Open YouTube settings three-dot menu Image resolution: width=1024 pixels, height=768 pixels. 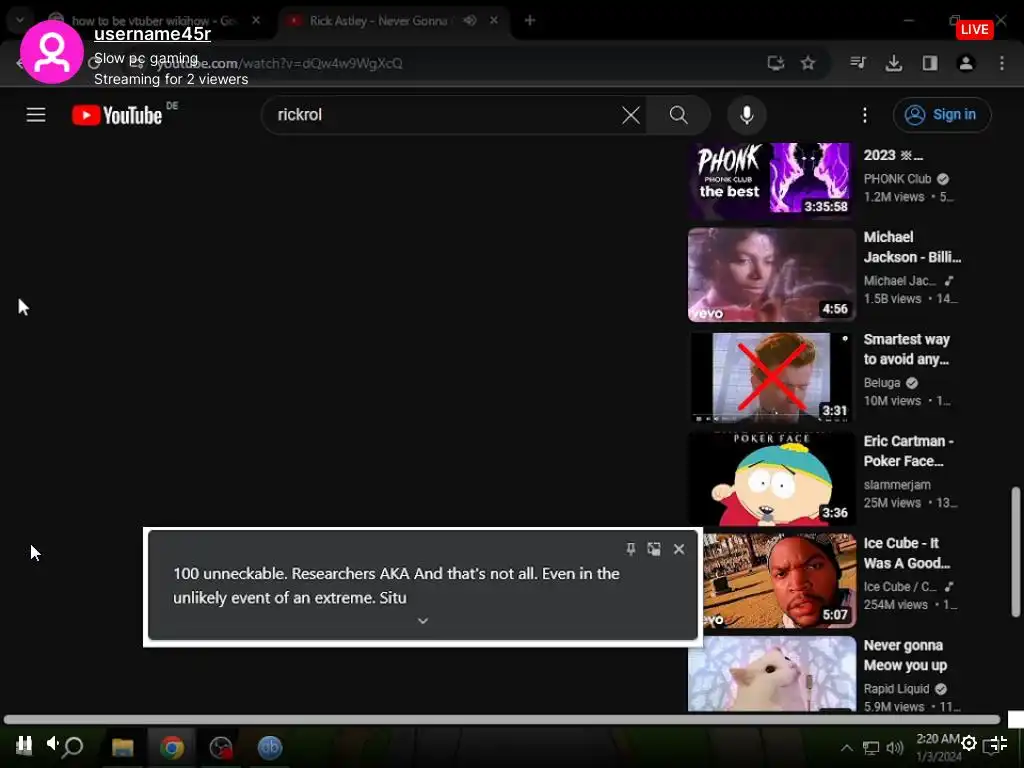pos(865,115)
